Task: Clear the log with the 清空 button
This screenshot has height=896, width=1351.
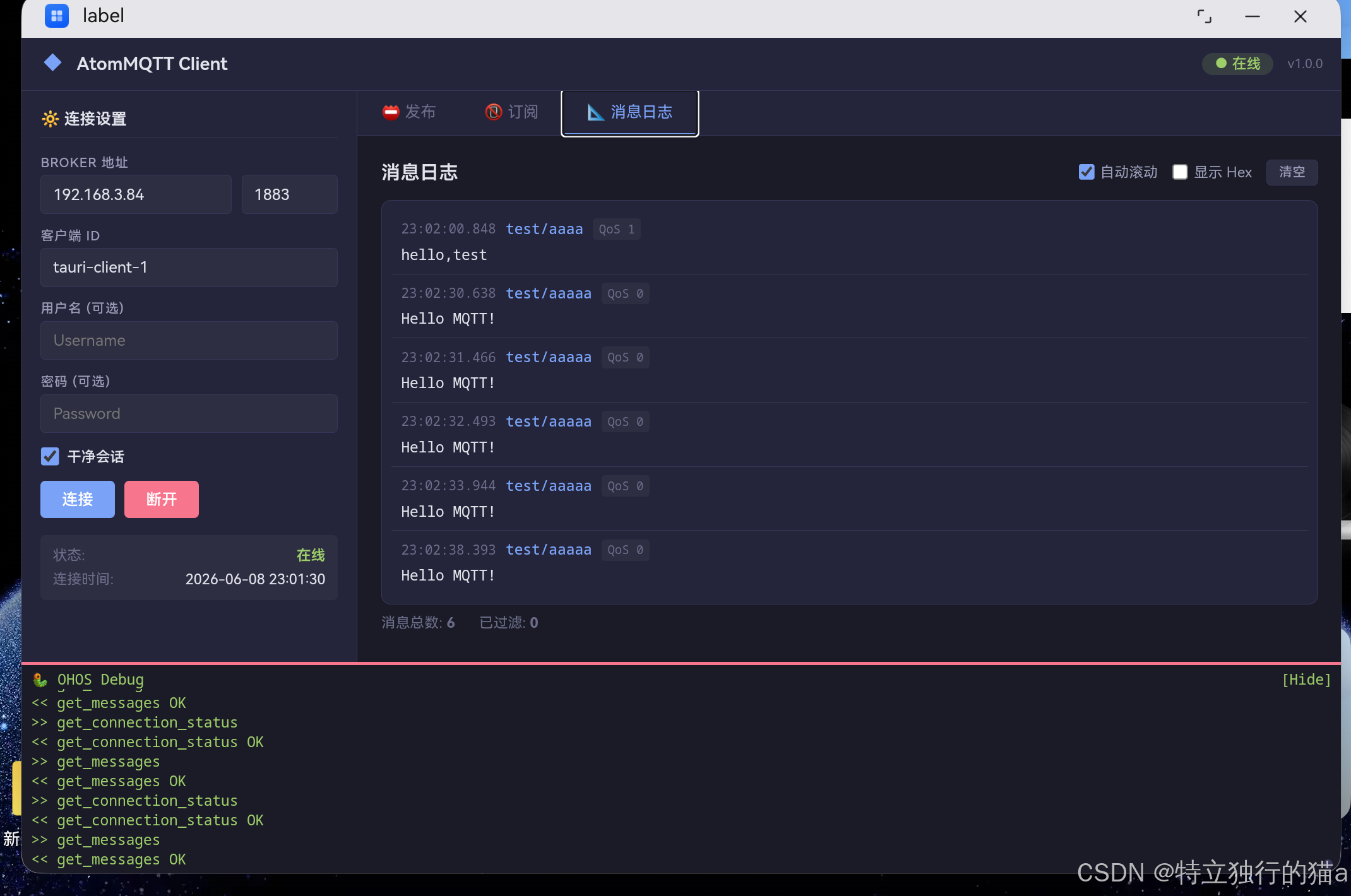Action: pos(1292,172)
